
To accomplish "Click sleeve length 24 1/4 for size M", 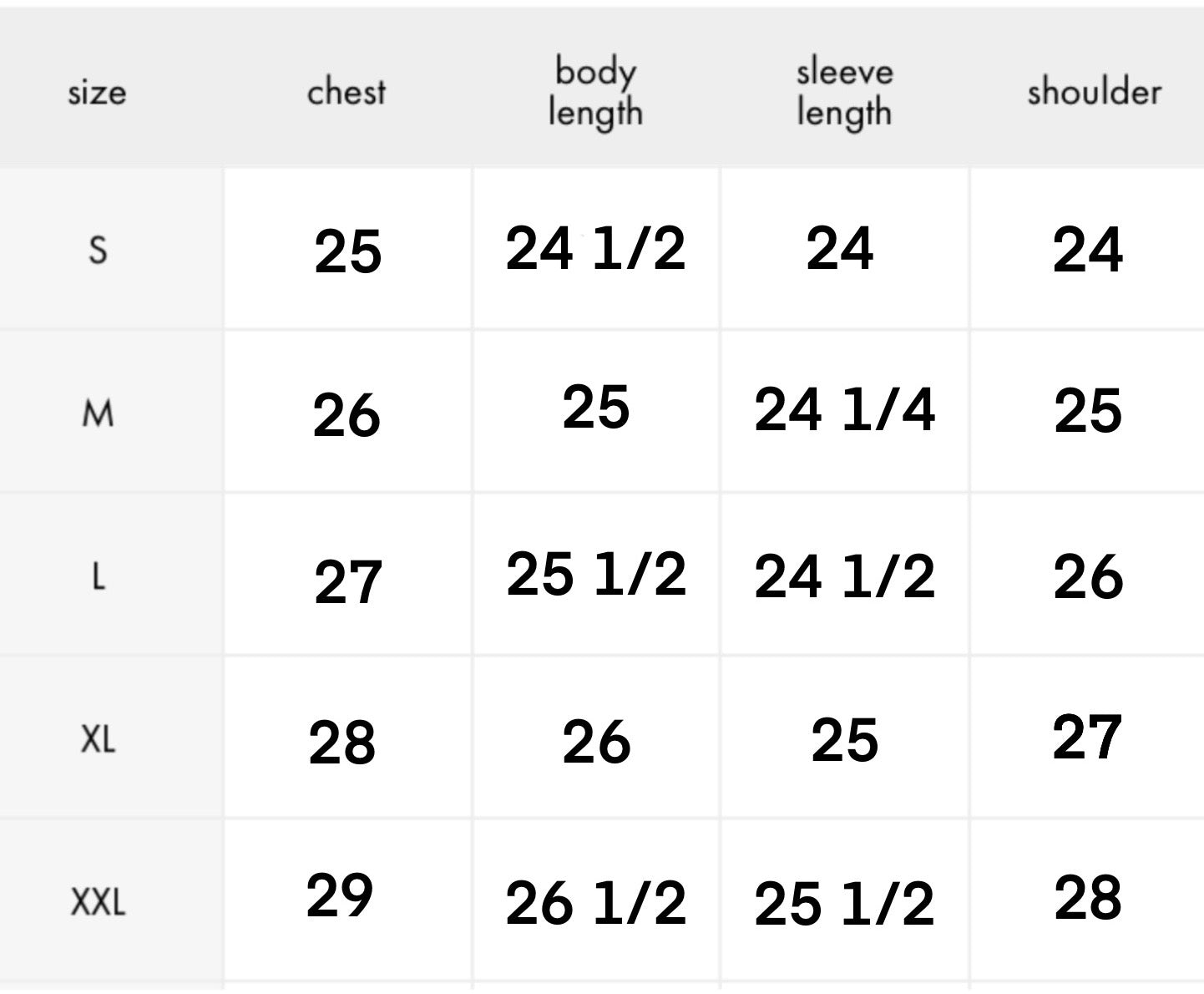I will point(844,411).
